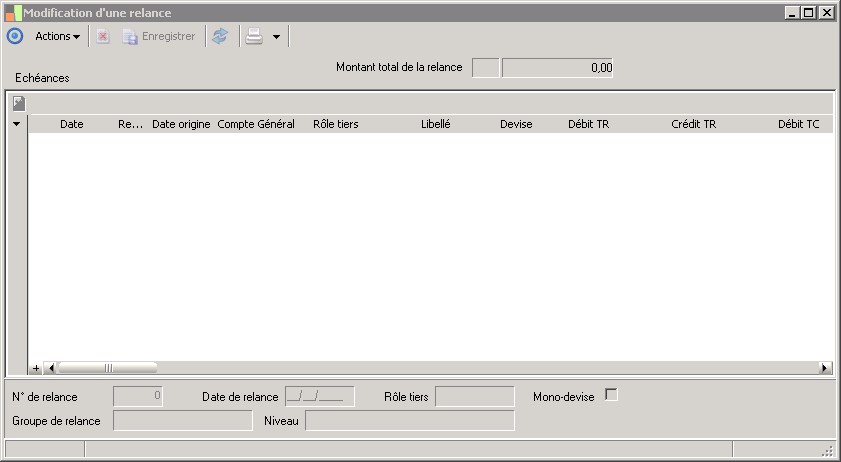841x462 pixels.
Task: Click Crédit TR column header
Action: 694,124
